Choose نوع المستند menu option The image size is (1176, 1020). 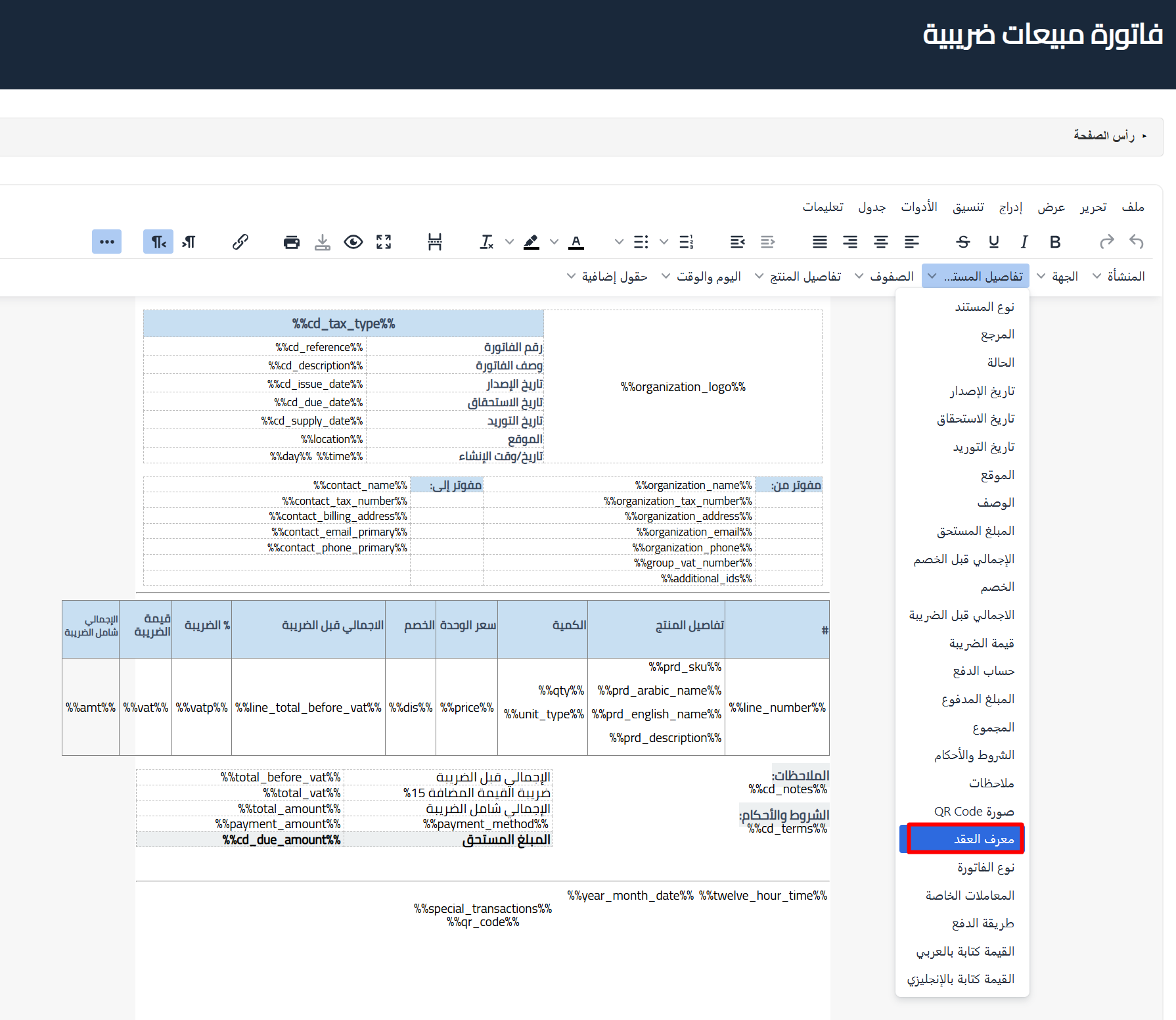click(x=962, y=307)
